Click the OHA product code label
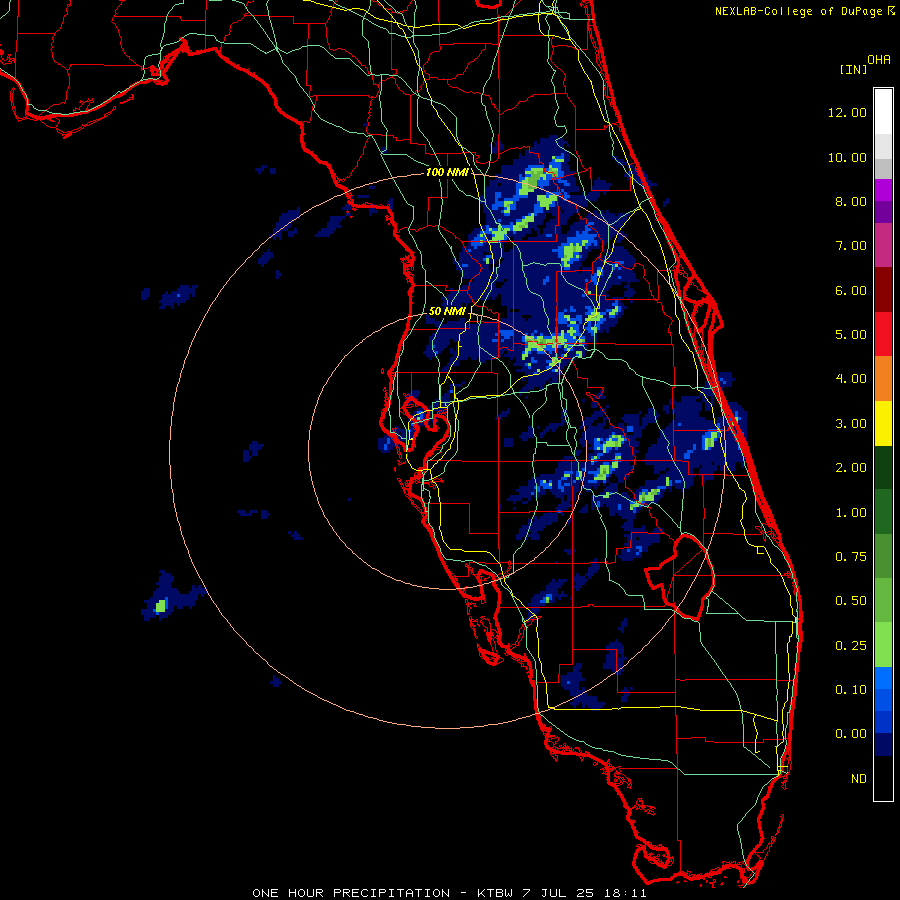900x900 pixels. tap(879, 60)
